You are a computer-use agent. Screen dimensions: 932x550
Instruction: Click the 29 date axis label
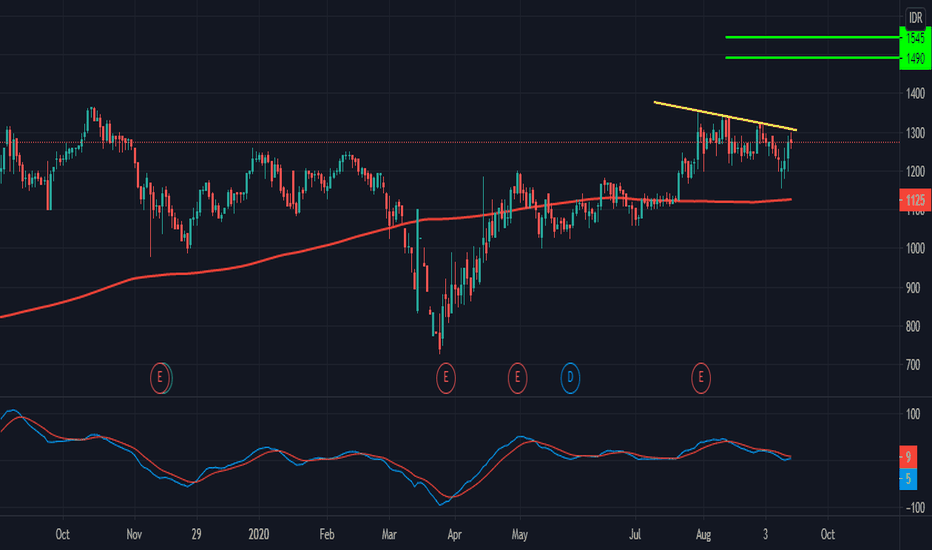click(x=196, y=535)
